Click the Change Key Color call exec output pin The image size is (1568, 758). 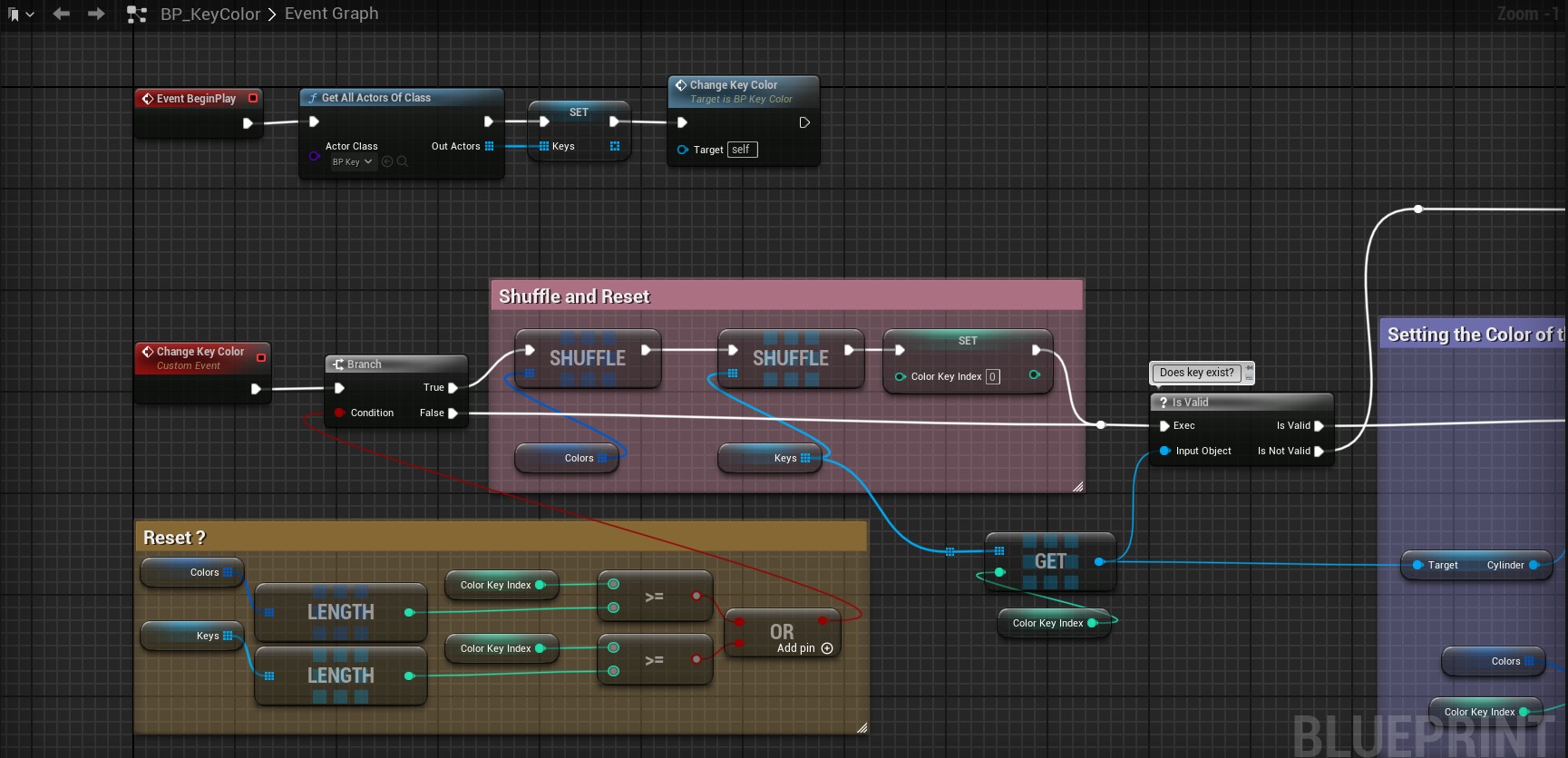click(x=804, y=122)
